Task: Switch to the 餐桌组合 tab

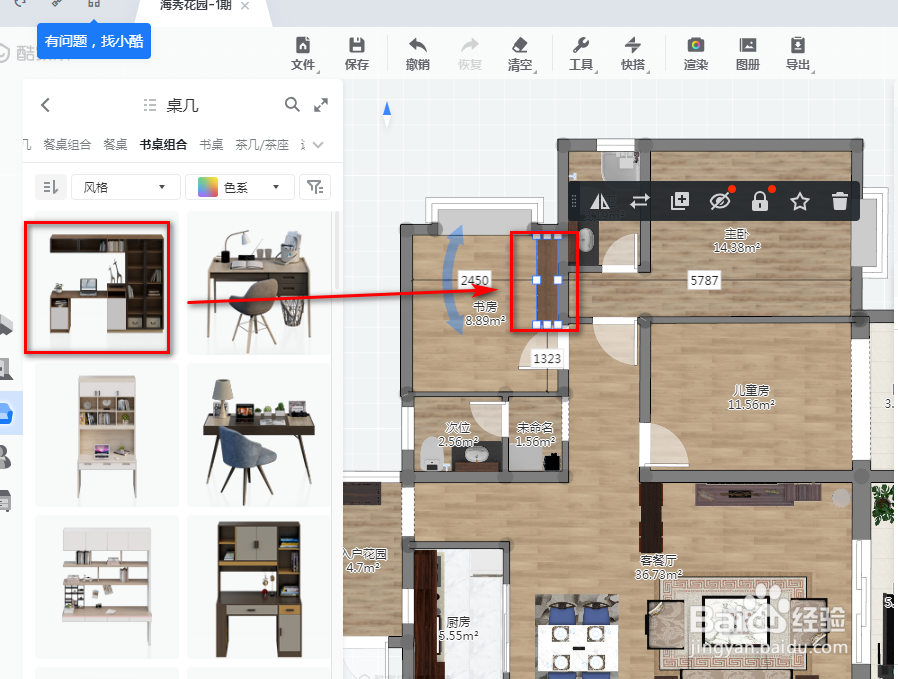Action: [x=67, y=144]
